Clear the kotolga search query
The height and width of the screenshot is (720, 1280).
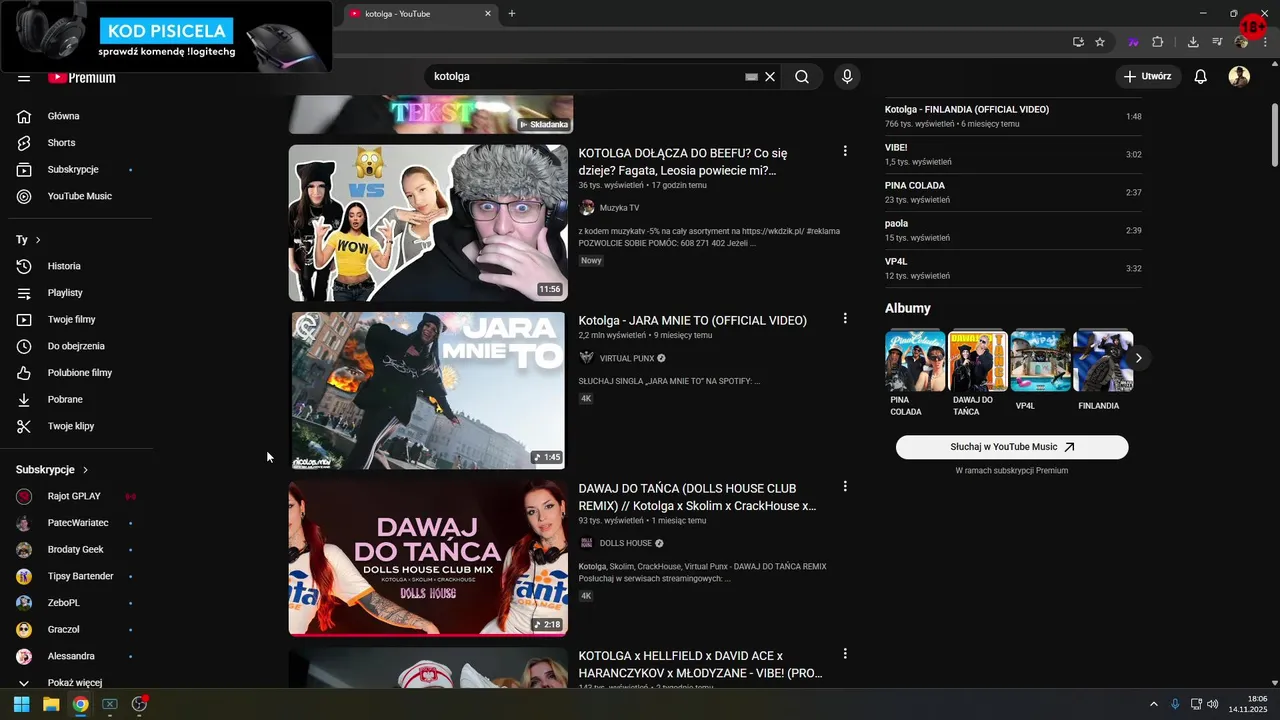click(x=770, y=76)
